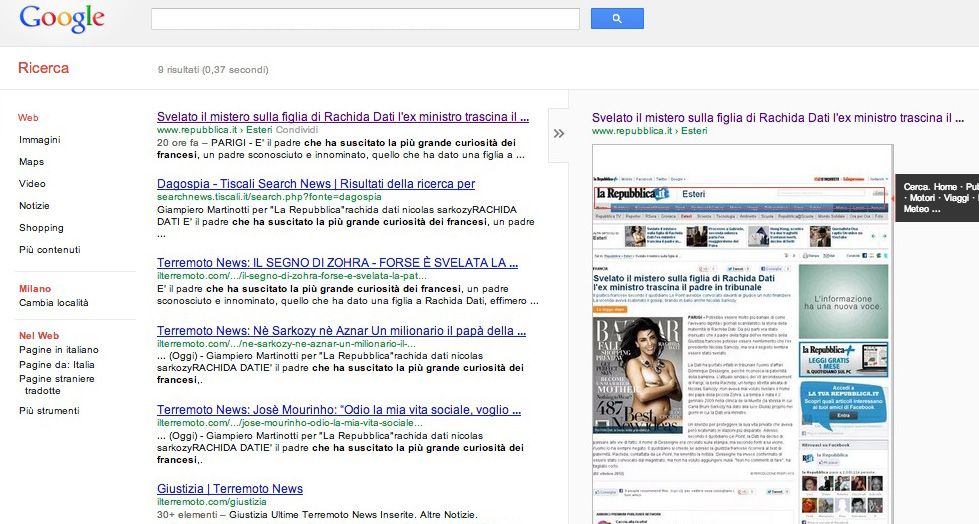979x524 pixels.
Task: Click the '9 risultati (0,37 secondi)' text
Action: click(x=213, y=69)
